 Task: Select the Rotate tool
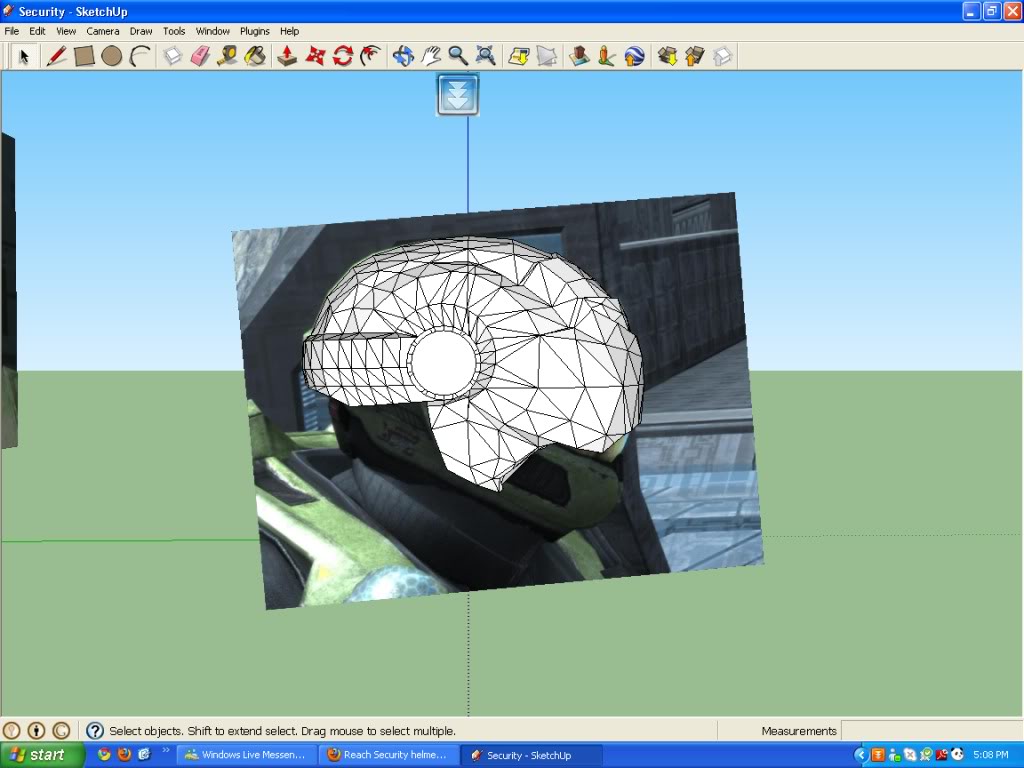point(343,57)
